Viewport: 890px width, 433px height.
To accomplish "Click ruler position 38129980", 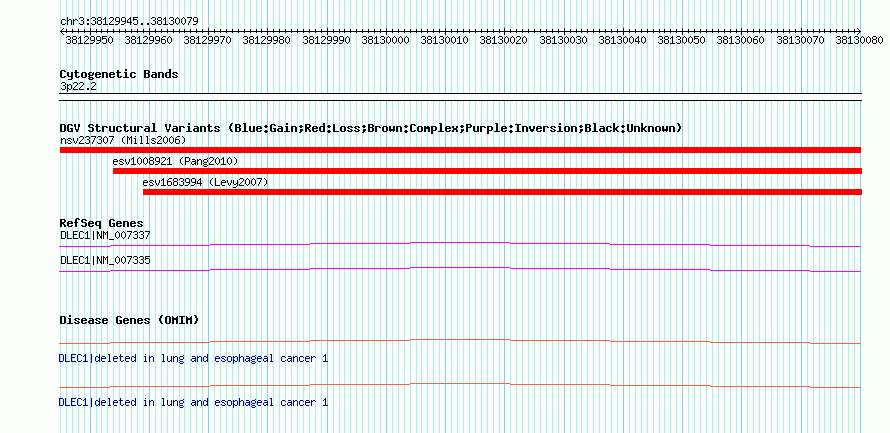I will (267, 41).
